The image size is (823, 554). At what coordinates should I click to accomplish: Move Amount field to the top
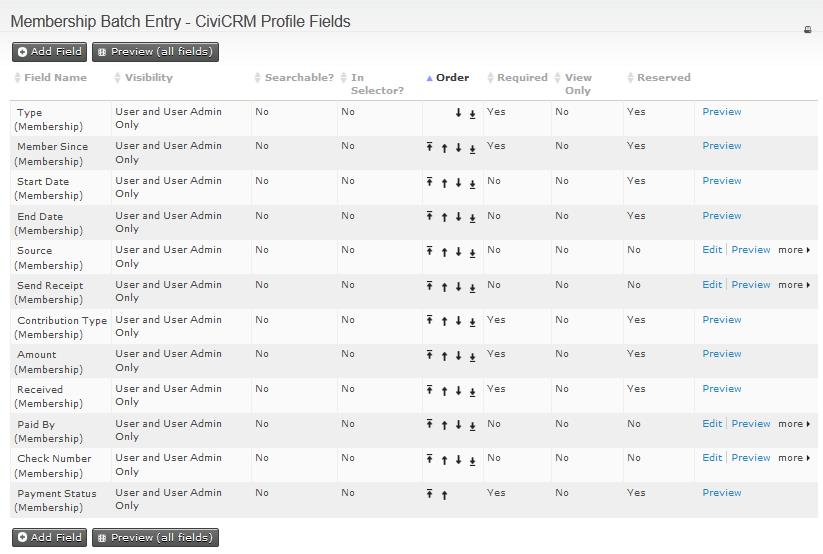point(429,355)
